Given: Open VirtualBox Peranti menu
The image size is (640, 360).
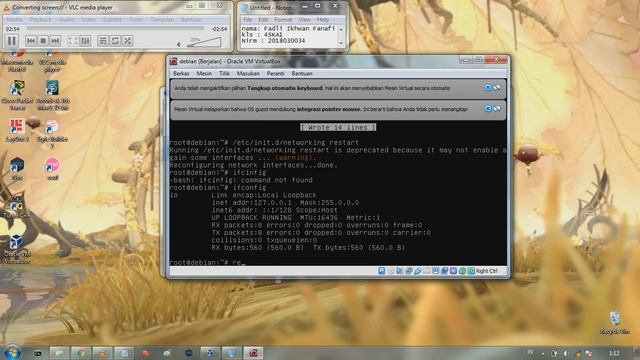Looking at the screenshot, I should pos(276,73).
